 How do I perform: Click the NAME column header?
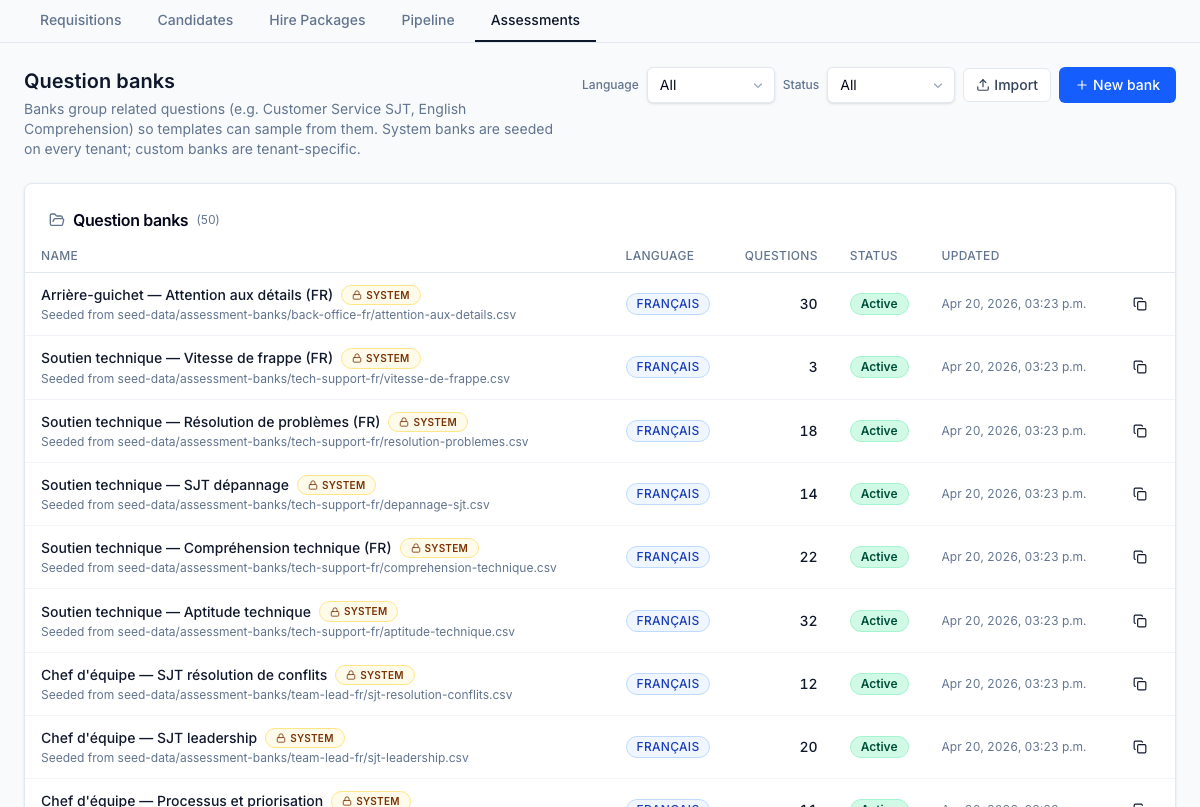click(x=59, y=256)
